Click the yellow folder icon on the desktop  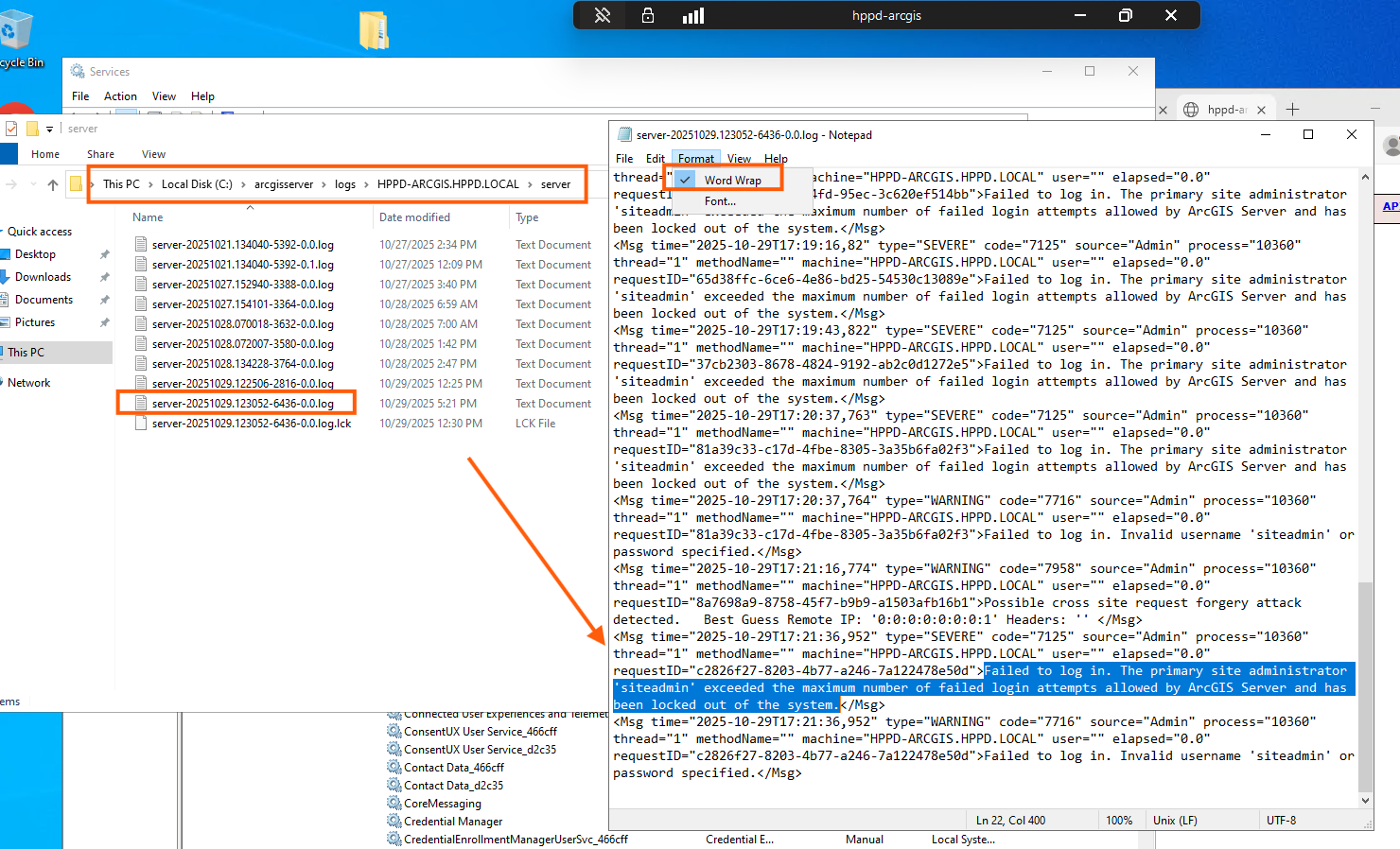click(374, 29)
